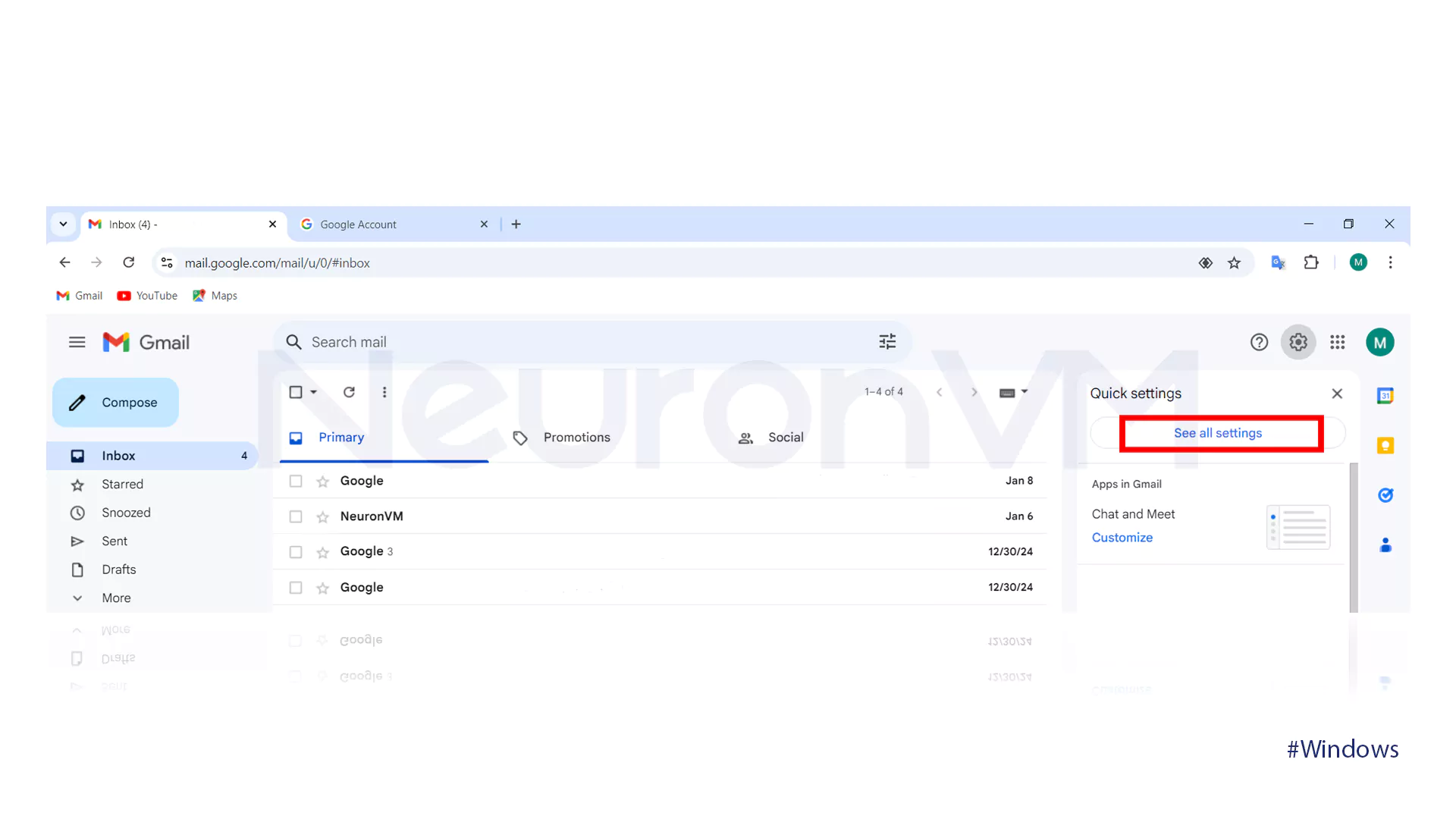1456x819 pixels.
Task: Click Customize link for Chat and Meet
Action: coord(1122,538)
